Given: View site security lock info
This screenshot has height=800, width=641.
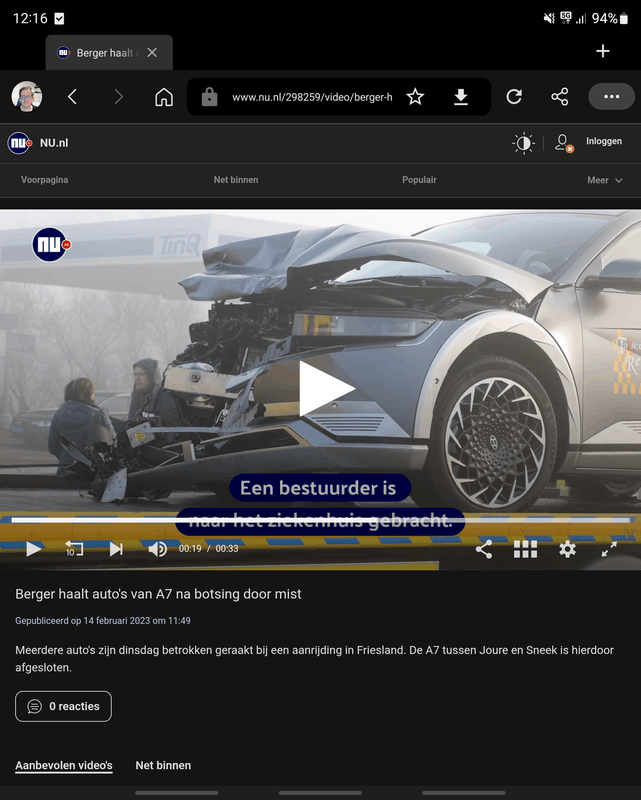Looking at the screenshot, I should click(x=209, y=96).
